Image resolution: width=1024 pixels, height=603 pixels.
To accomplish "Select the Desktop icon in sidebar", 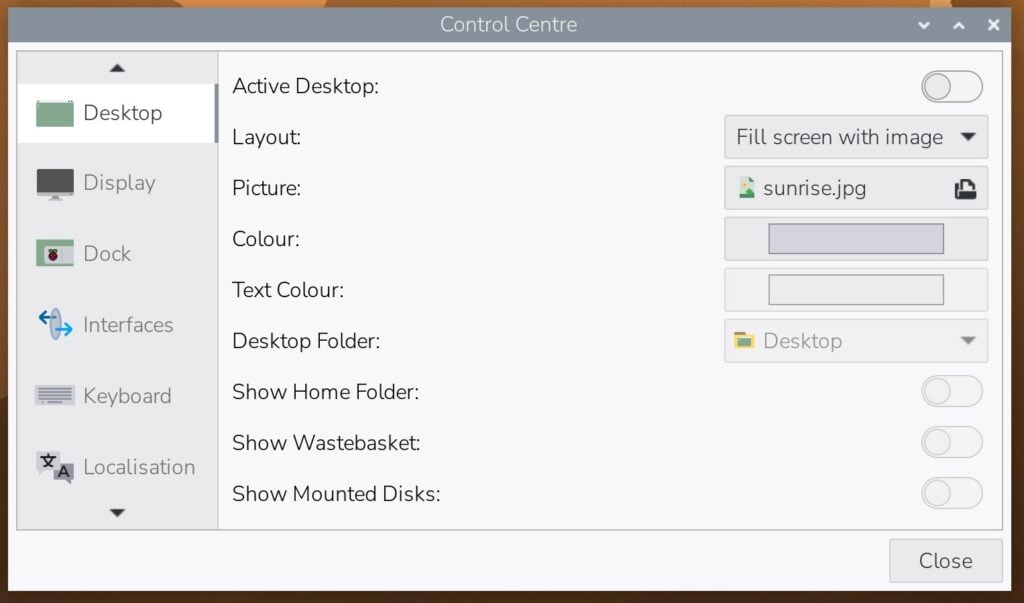I will pyautogui.click(x=55, y=114).
